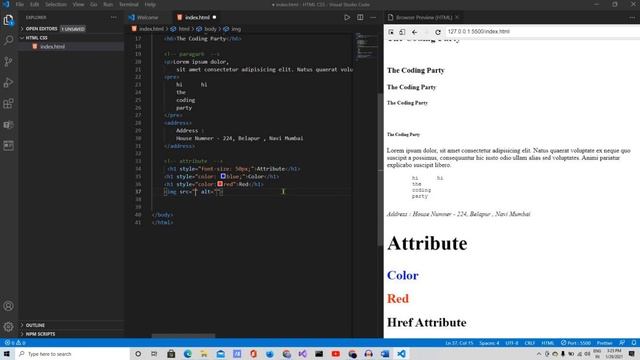
Task: Open the Terminal menu
Action: pyautogui.click(x=129, y=4)
